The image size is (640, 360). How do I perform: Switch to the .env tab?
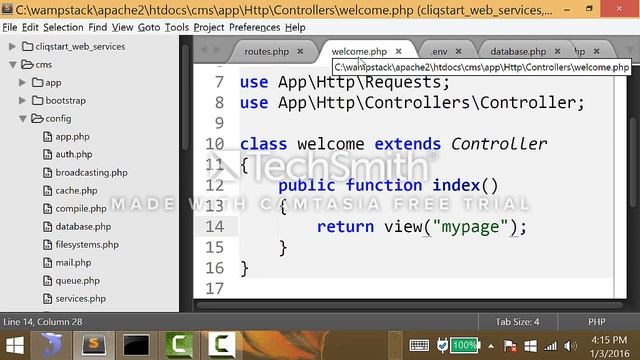(x=439, y=51)
